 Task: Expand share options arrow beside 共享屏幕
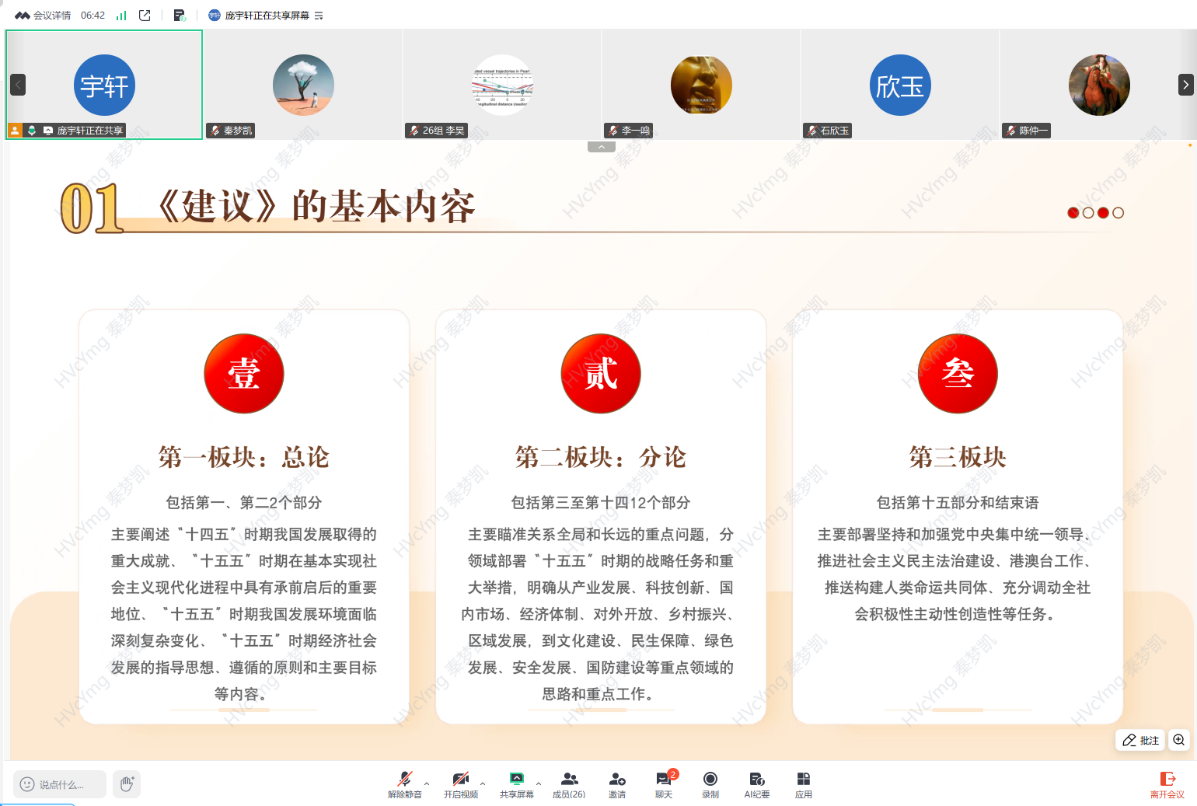(x=539, y=783)
